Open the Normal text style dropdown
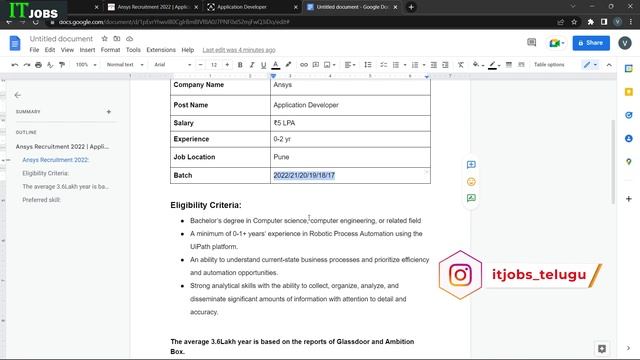 (x=125, y=64)
